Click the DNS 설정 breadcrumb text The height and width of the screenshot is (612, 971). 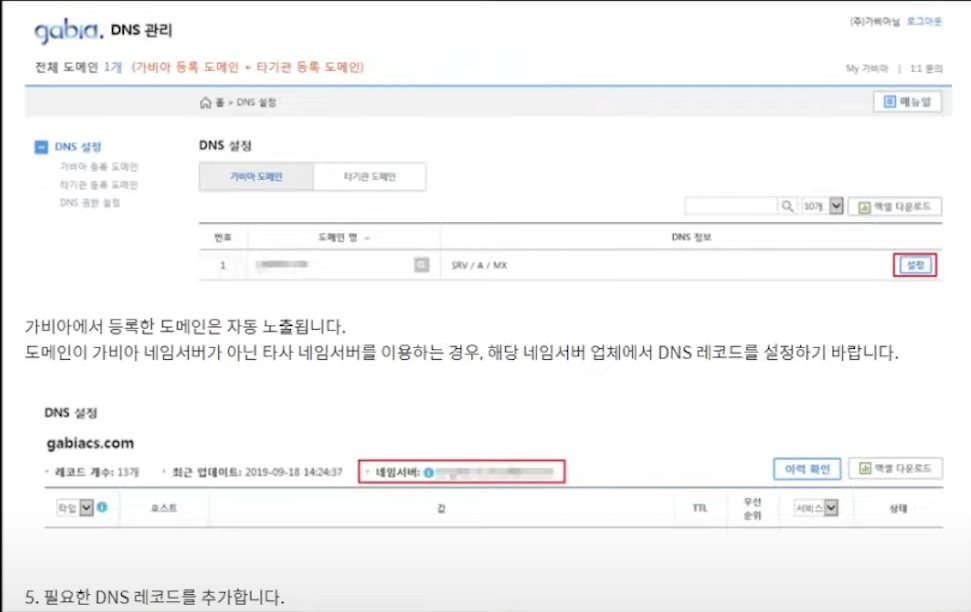[x=256, y=102]
